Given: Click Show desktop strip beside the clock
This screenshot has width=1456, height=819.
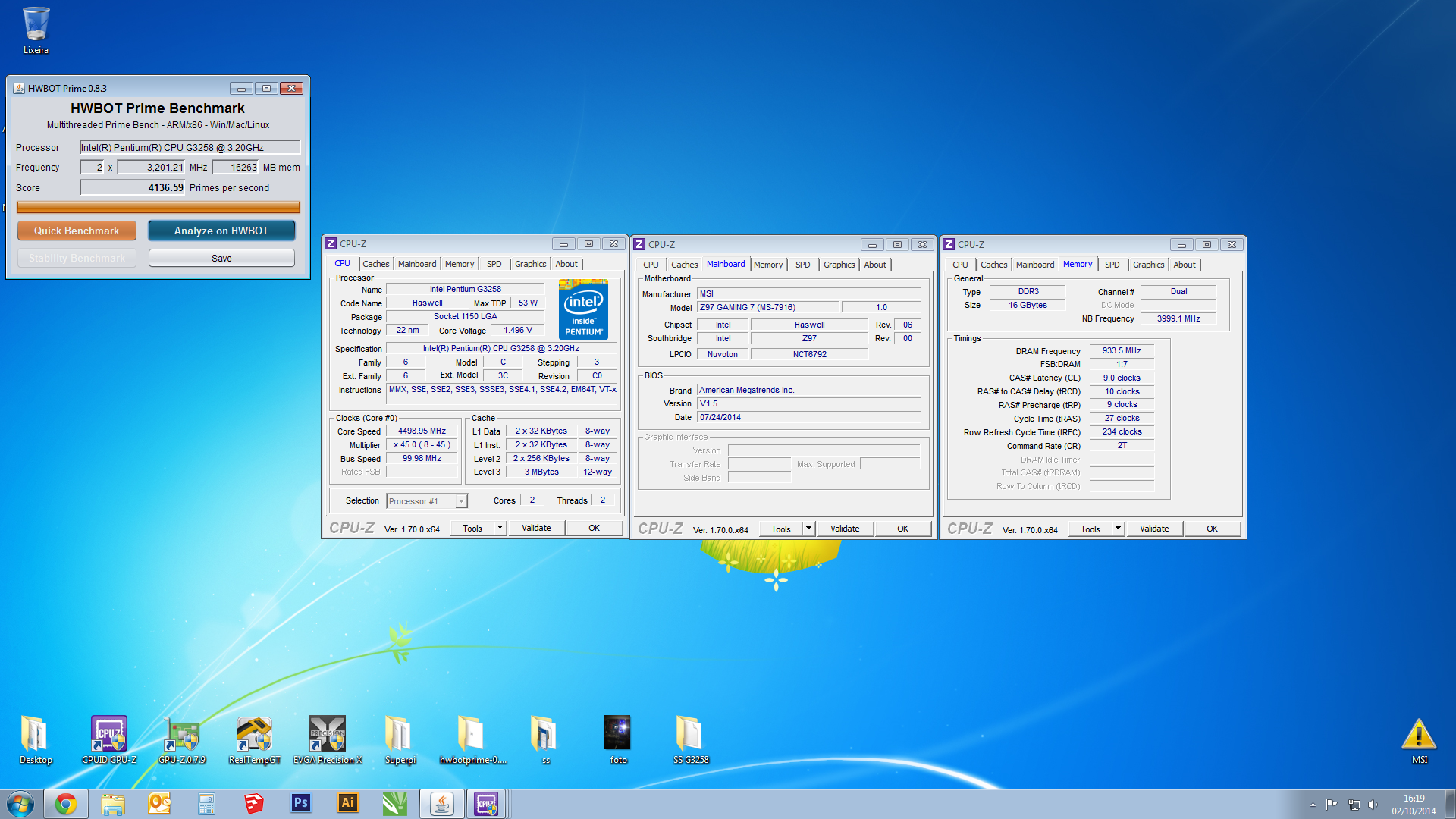Looking at the screenshot, I should coord(1450,804).
